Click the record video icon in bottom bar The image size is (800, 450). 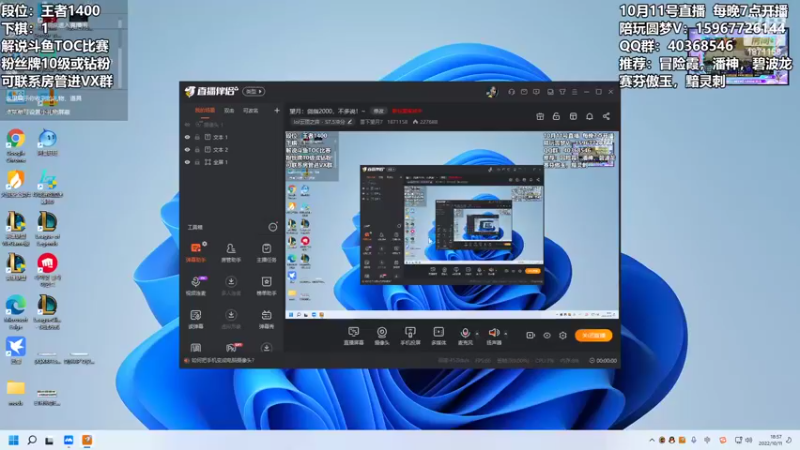(530, 335)
